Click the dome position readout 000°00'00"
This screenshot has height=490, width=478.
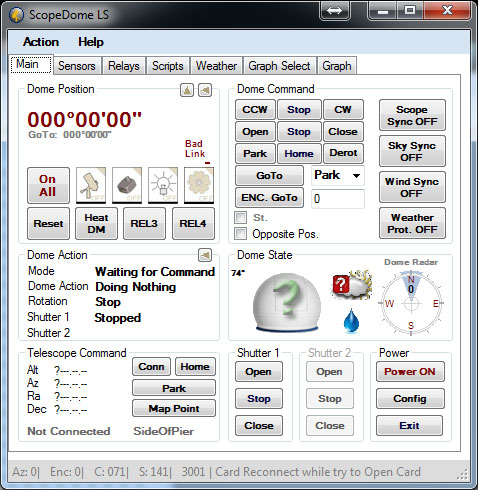pos(84,119)
